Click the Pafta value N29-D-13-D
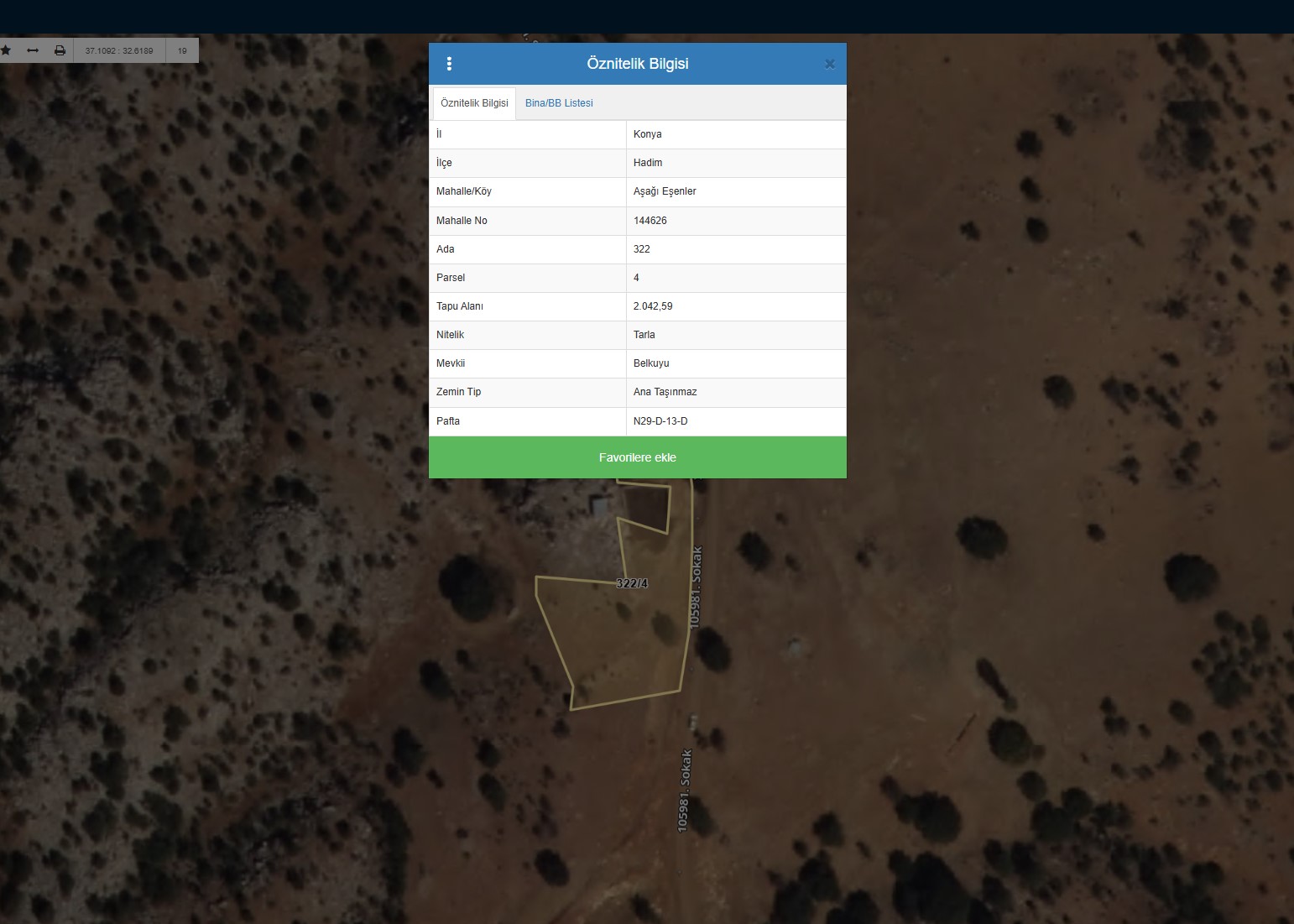 [660, 421]
